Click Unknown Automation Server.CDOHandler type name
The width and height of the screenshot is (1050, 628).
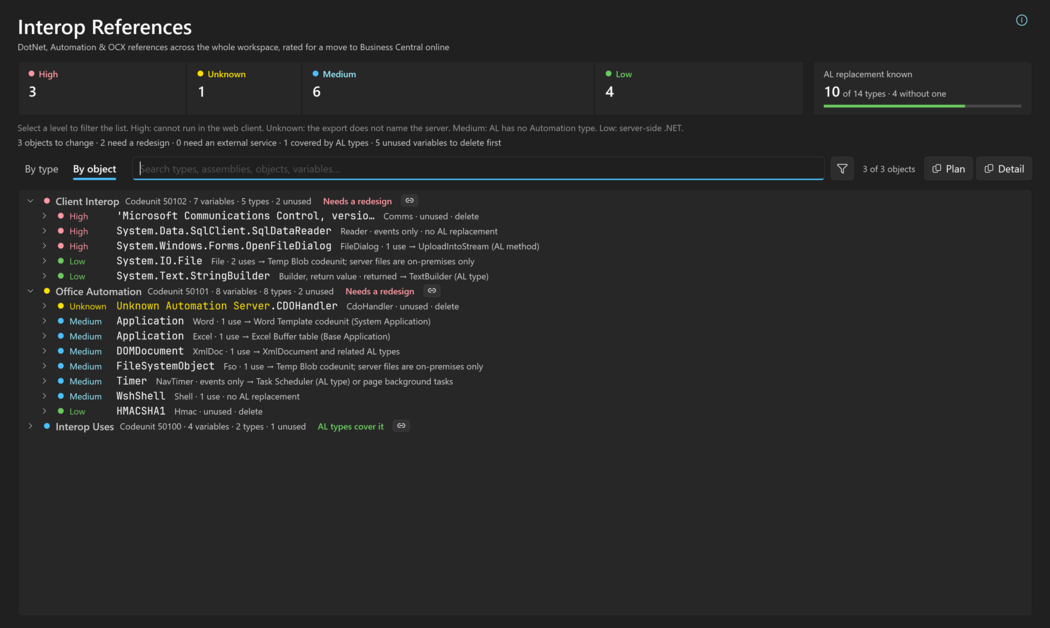click(x=227, y=306)
